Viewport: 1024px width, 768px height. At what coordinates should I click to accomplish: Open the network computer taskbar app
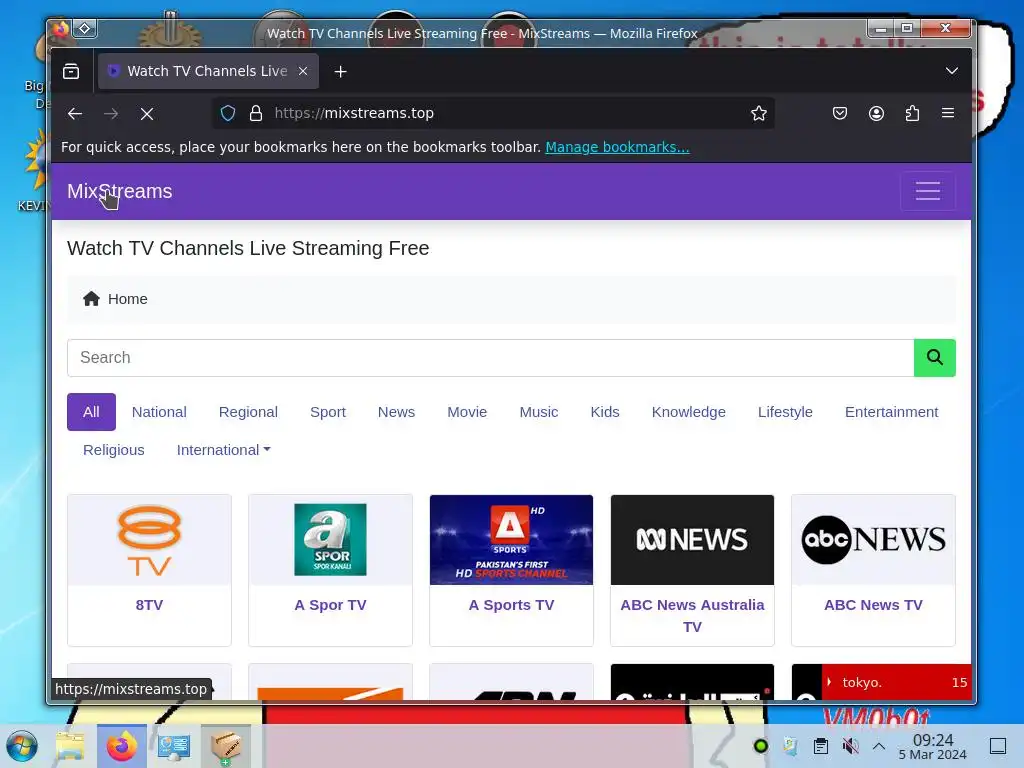174,746
